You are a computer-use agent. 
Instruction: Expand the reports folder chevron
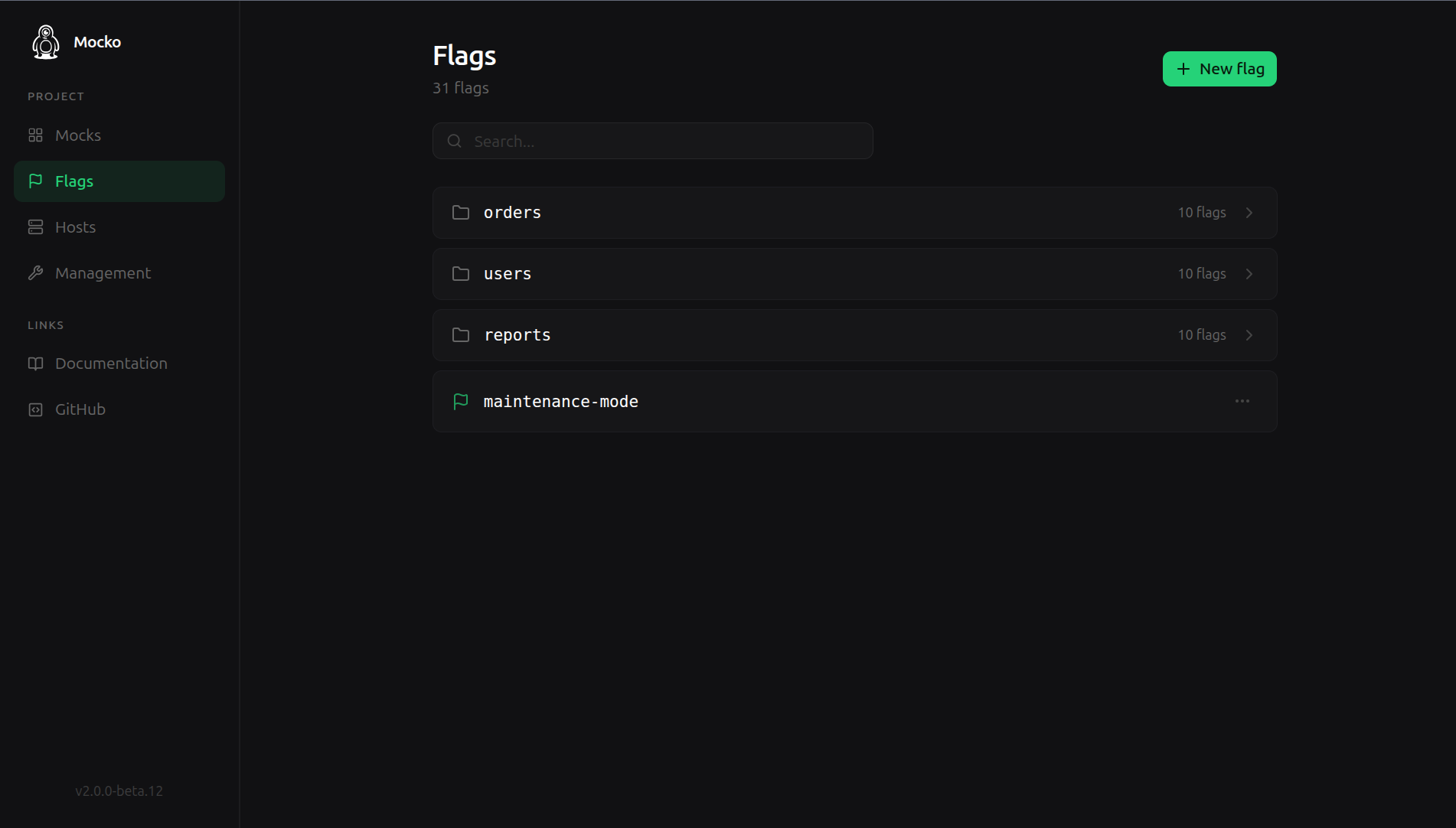point(1249,335)
